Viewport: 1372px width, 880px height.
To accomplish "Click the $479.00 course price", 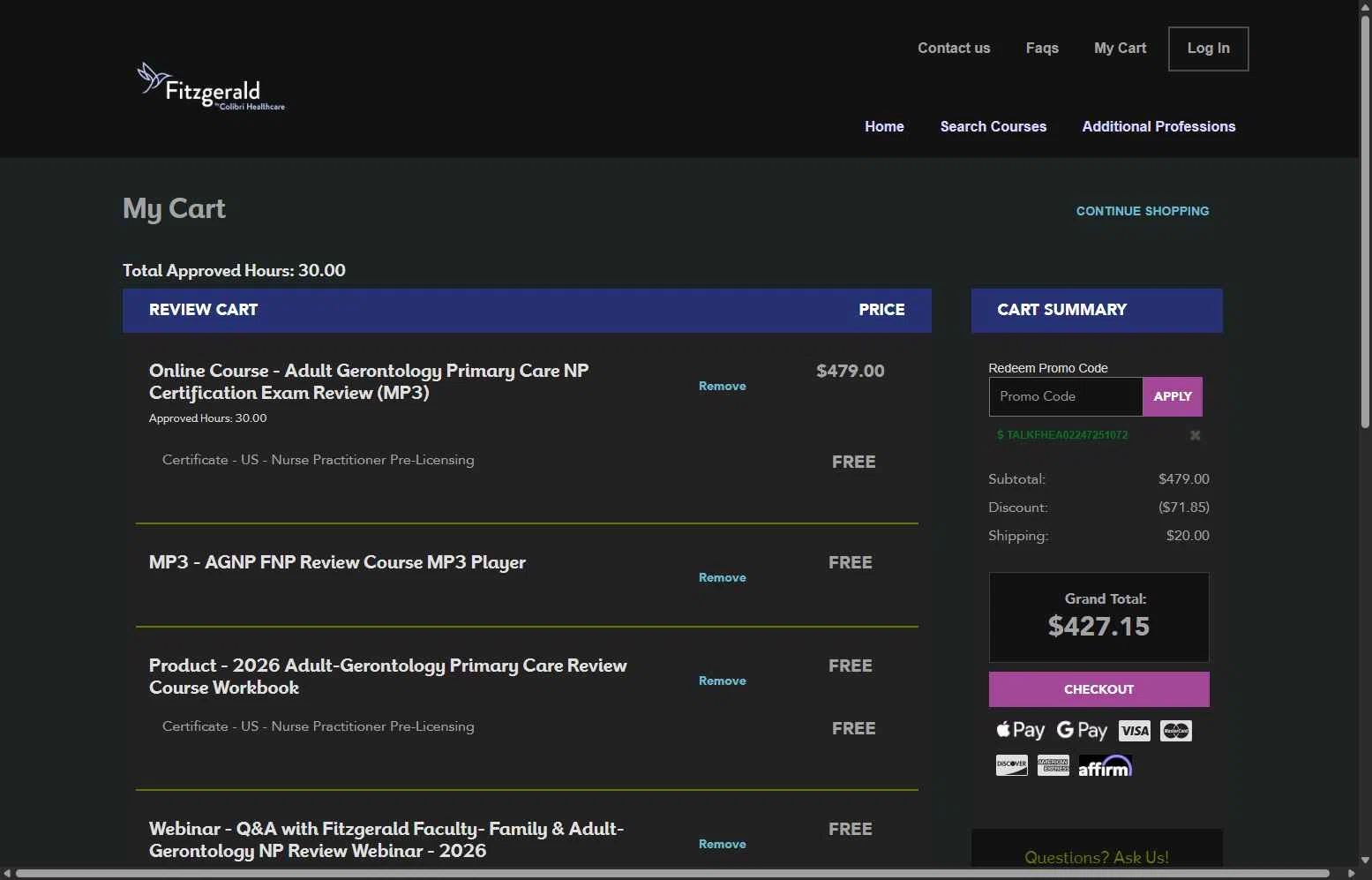I will 851,371.
